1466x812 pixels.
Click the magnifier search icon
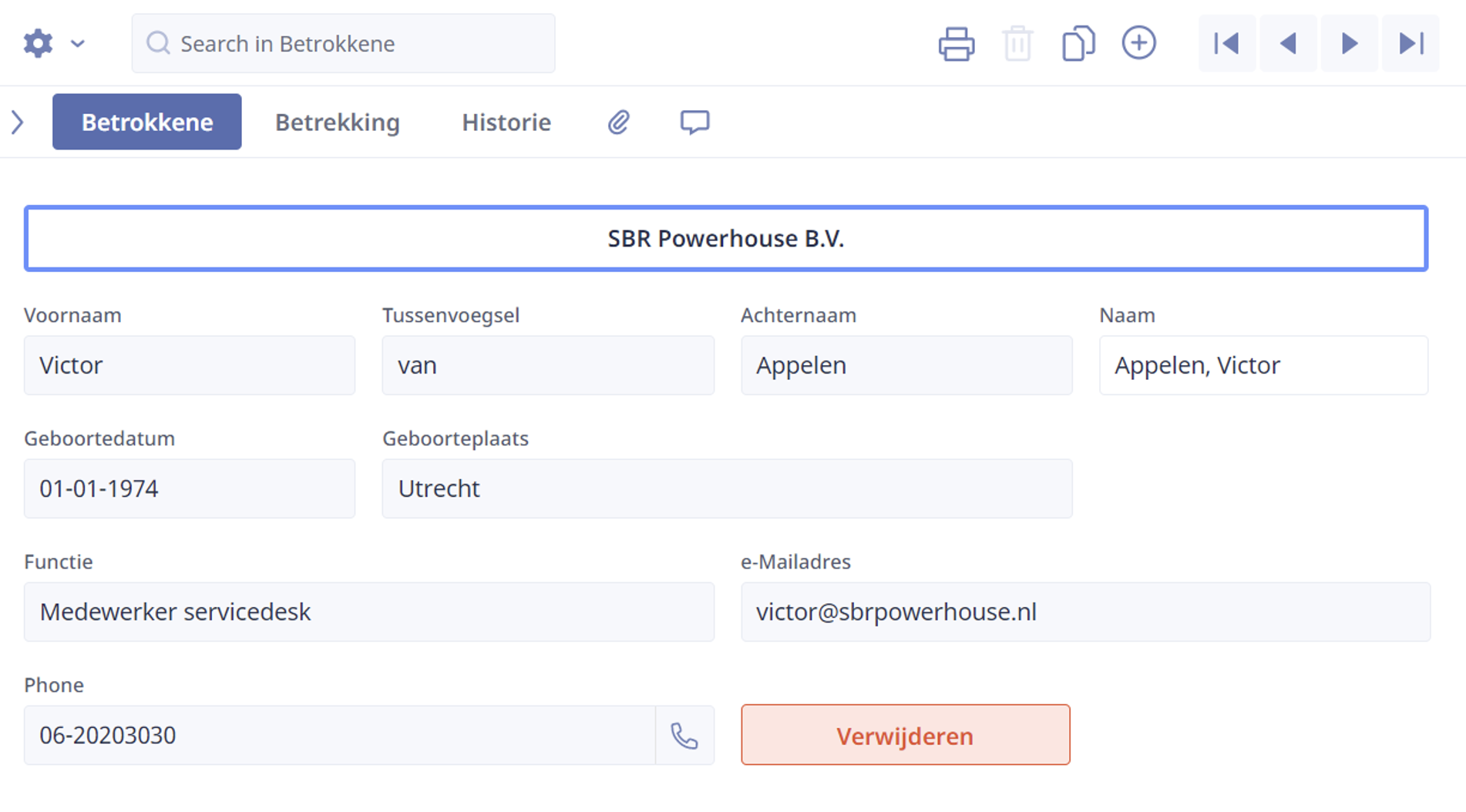pyautogui.click(x=158, y=43)
